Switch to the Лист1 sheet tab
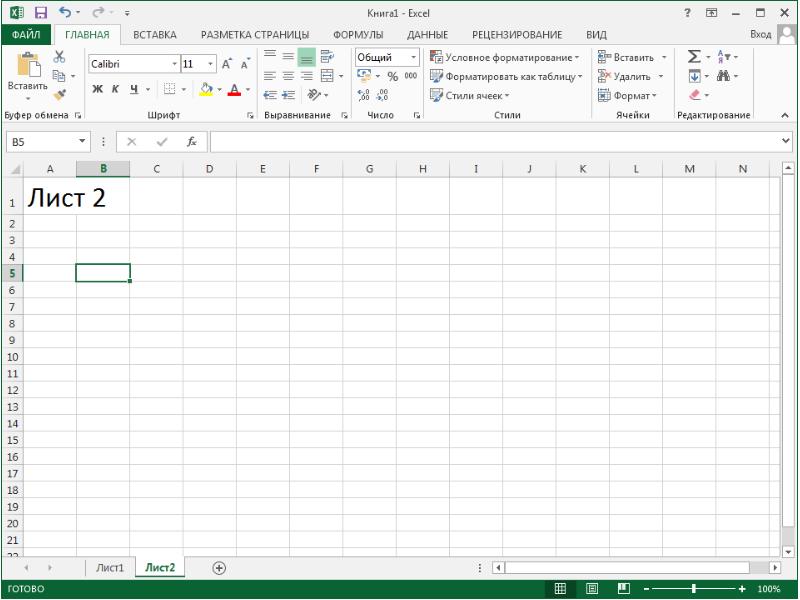 [110, 567]
